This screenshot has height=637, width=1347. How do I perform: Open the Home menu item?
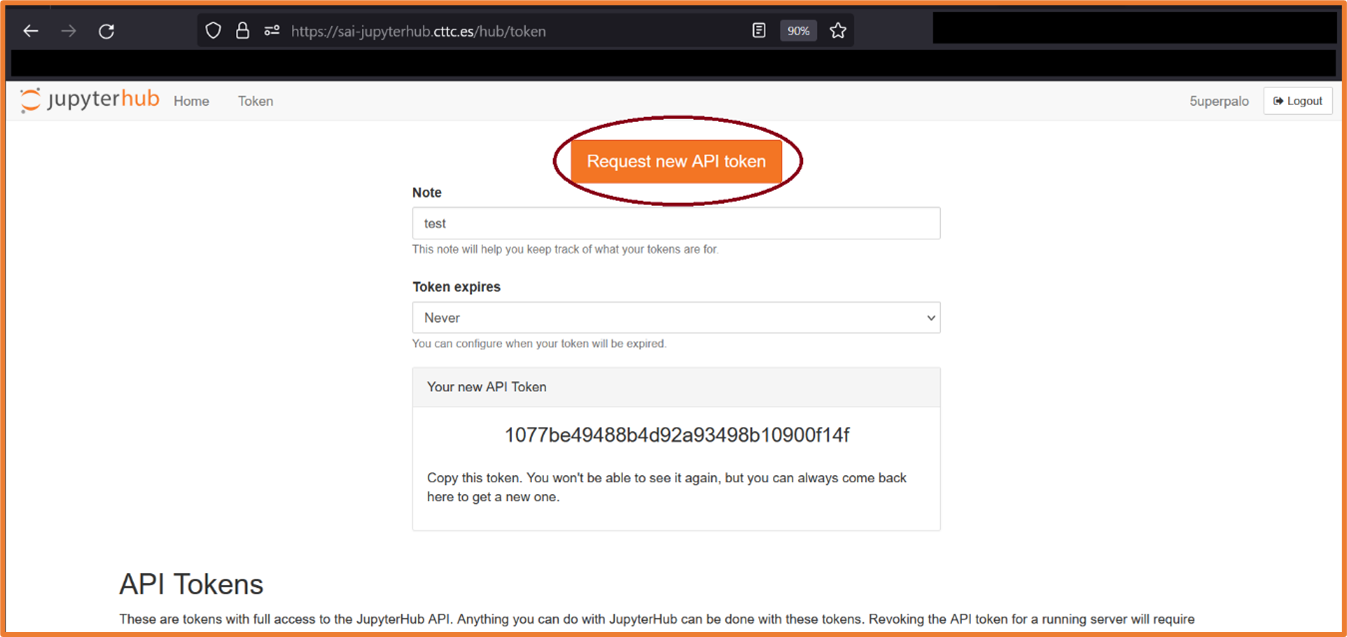click(191, 101)
